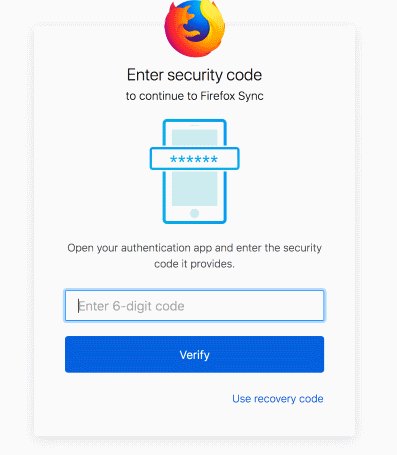The image size is (397, 455).
Task: Click the asterisk code box in illustration
Action: point(195,159)
